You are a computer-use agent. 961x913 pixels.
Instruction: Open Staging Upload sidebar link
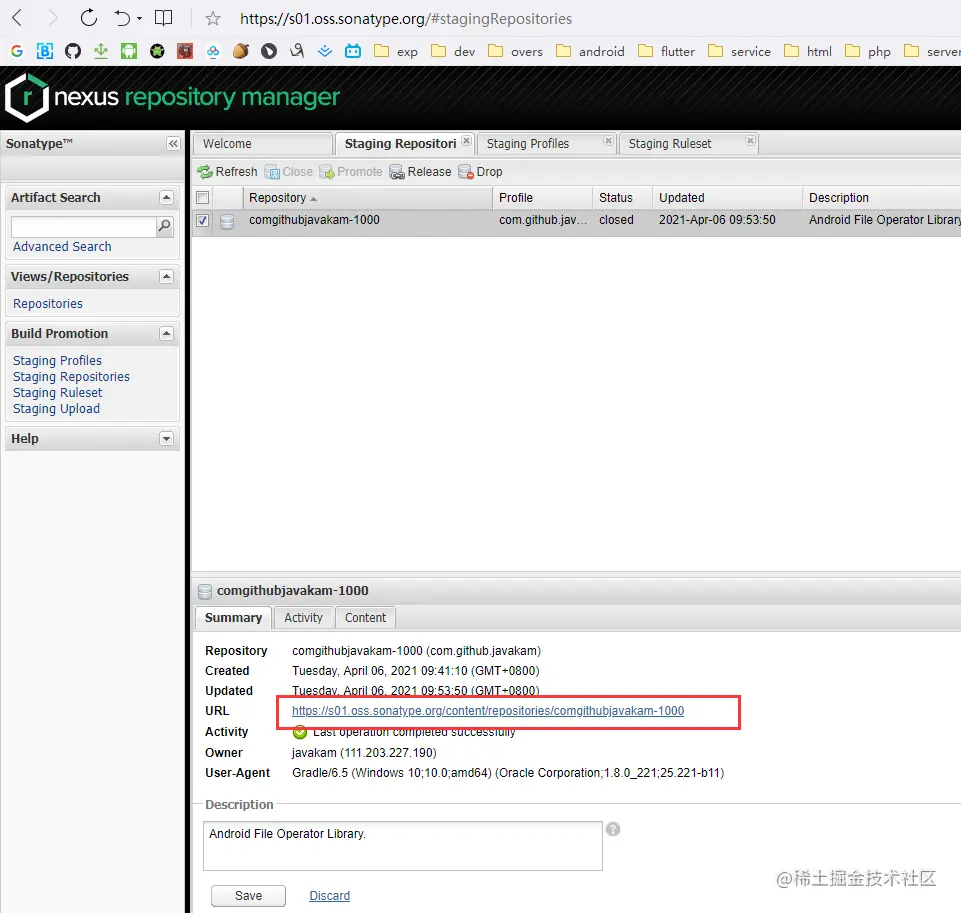coord(56,408)
